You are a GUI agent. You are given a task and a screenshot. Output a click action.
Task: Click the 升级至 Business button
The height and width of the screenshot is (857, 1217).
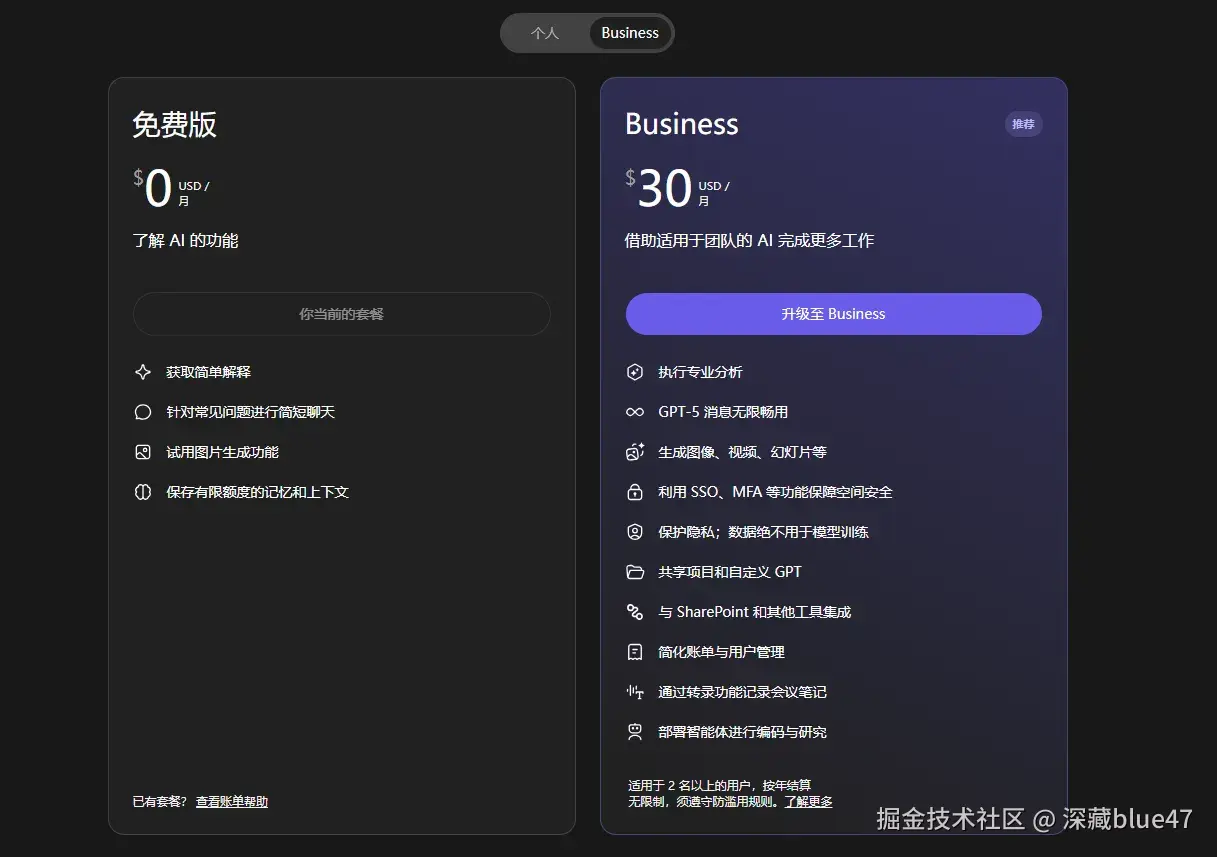point(833,313)
